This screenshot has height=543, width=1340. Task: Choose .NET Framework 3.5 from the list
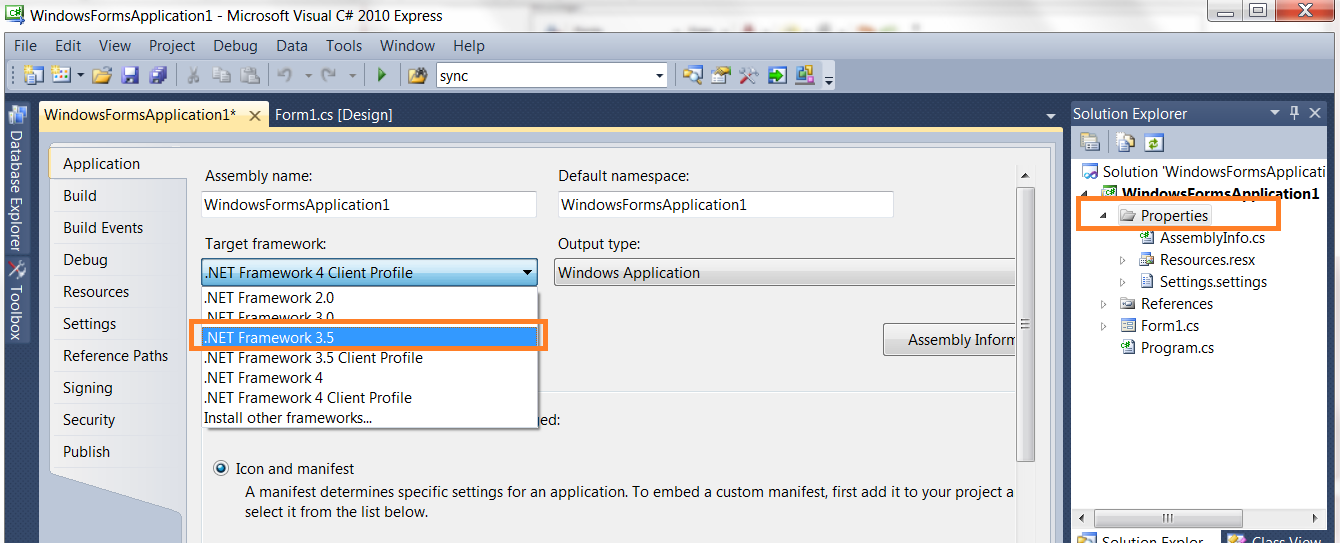pos(370,338)
